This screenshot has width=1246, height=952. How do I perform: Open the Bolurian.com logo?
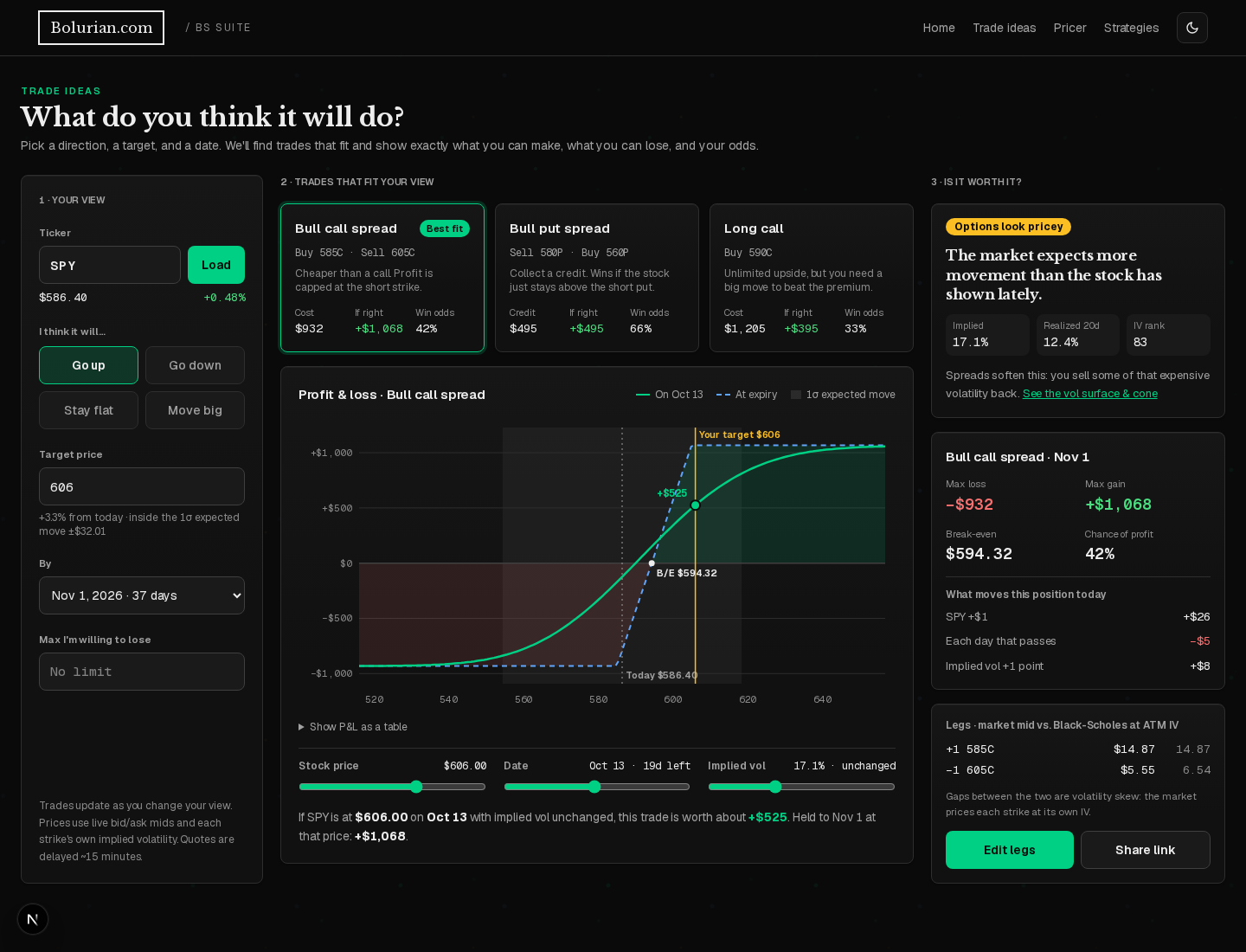point(101,28)
